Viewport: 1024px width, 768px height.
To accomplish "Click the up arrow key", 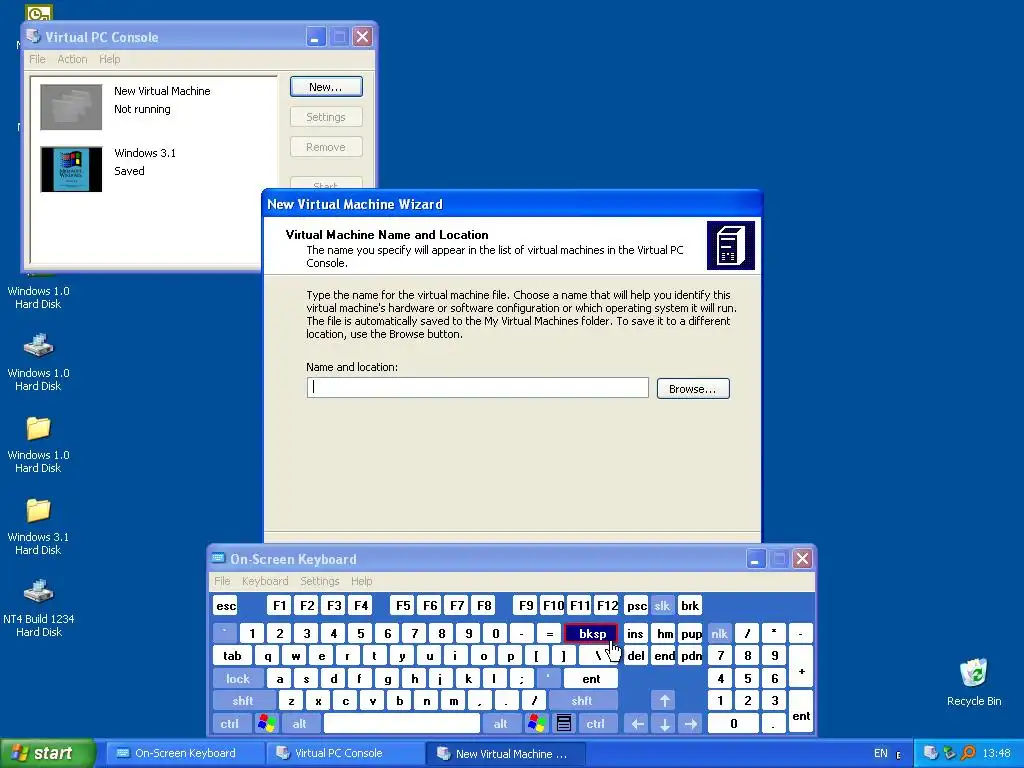I will click(x=665, y=701).
